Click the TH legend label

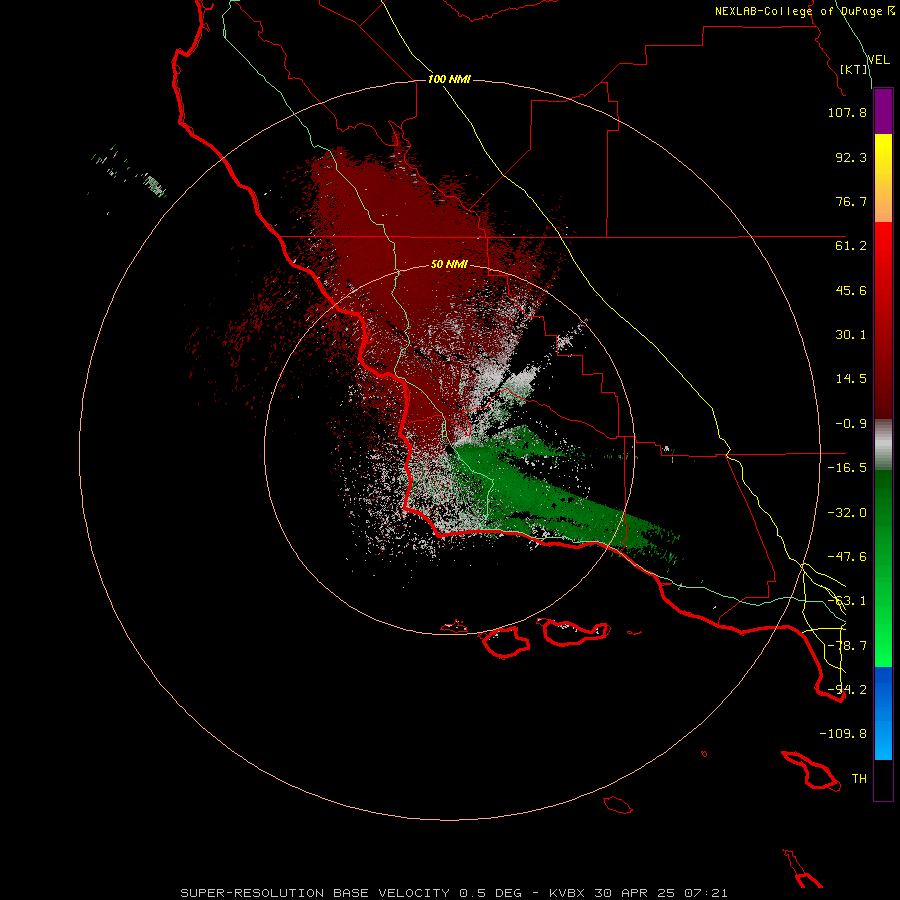click(859, 779)
